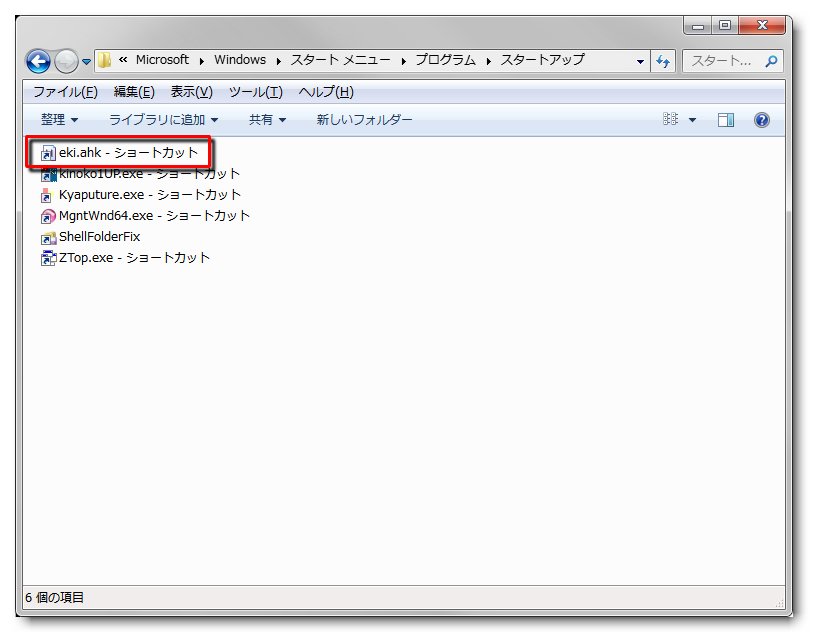Expand the arrow after スタート メニュー
This screenshot has height=644, width=820.
point(404,61)
